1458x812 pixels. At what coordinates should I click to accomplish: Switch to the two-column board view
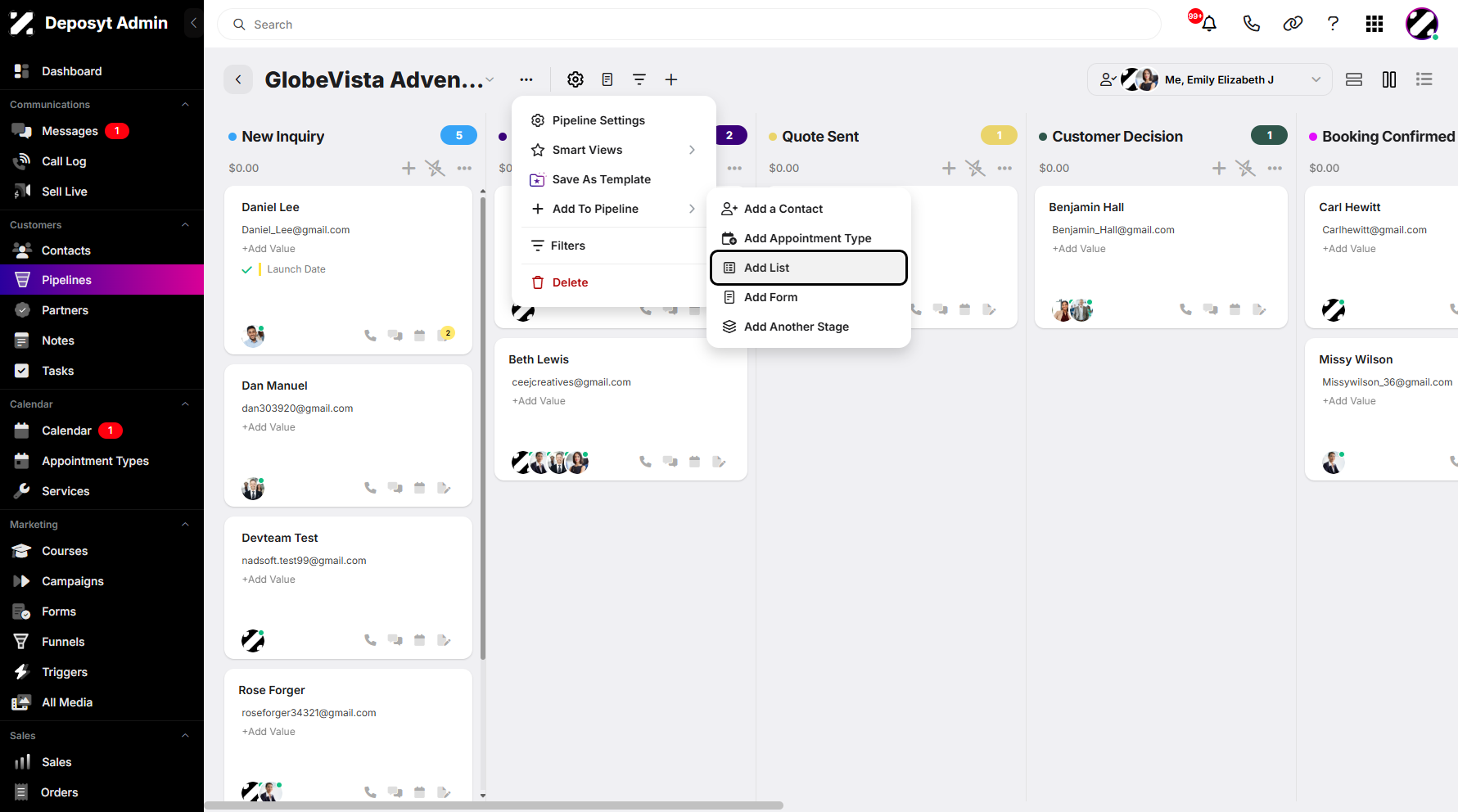1389,79
